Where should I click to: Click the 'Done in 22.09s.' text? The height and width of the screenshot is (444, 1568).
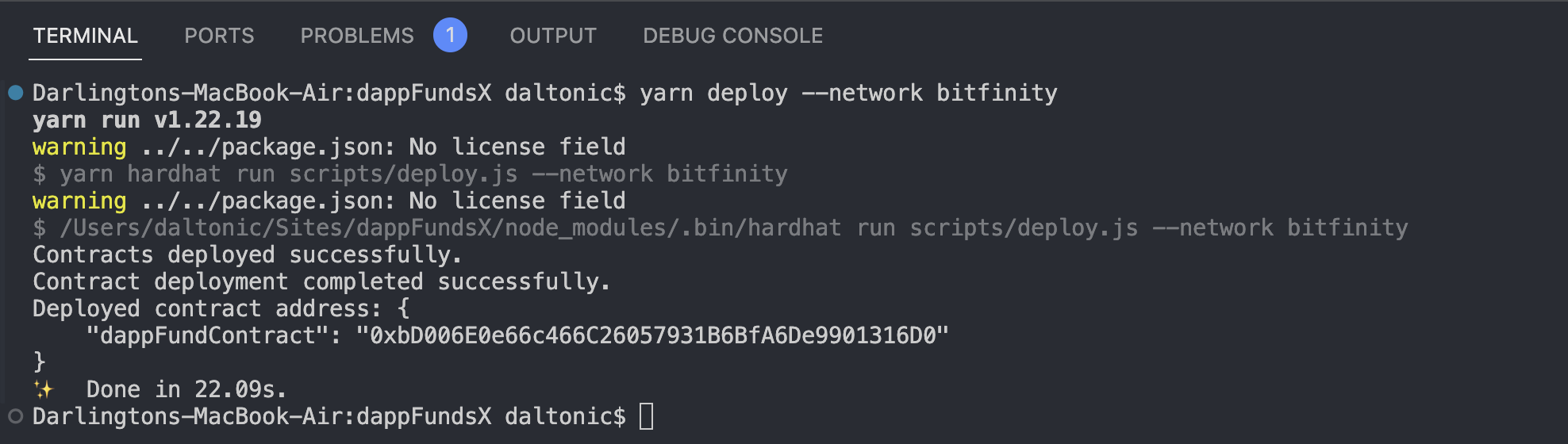click(x=186, y=389)
